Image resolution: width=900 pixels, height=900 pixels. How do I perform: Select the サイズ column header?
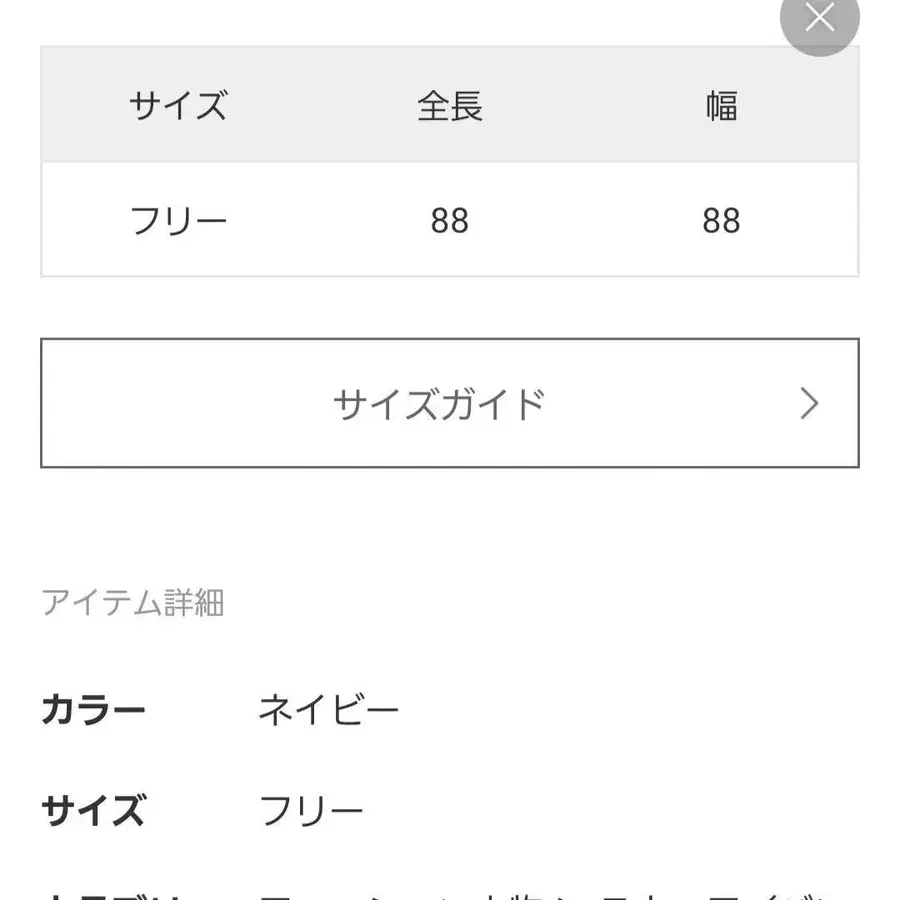point(178,104)
